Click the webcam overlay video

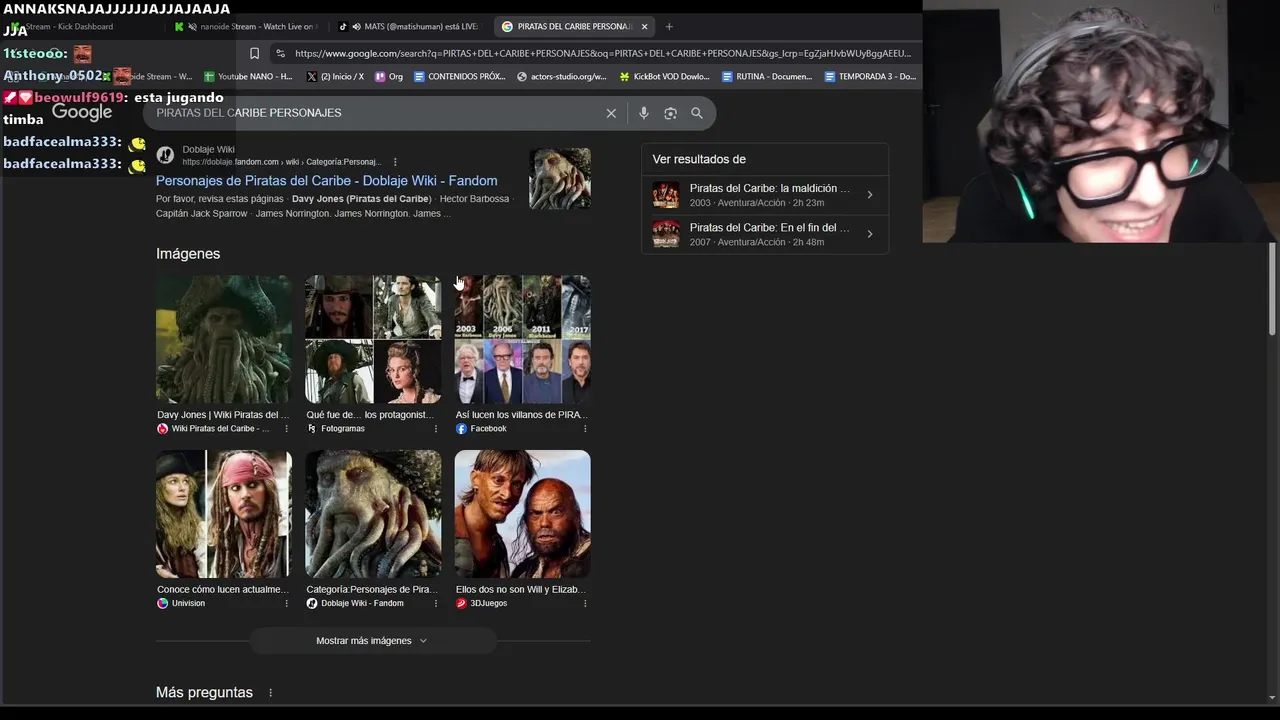[x=1101, y=121]
